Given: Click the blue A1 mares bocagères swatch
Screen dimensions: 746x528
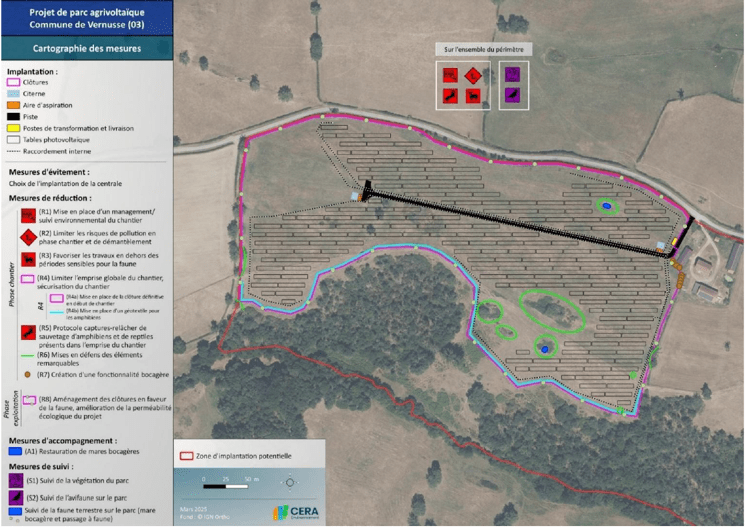Looking at the screenshot, I should 12,452.
